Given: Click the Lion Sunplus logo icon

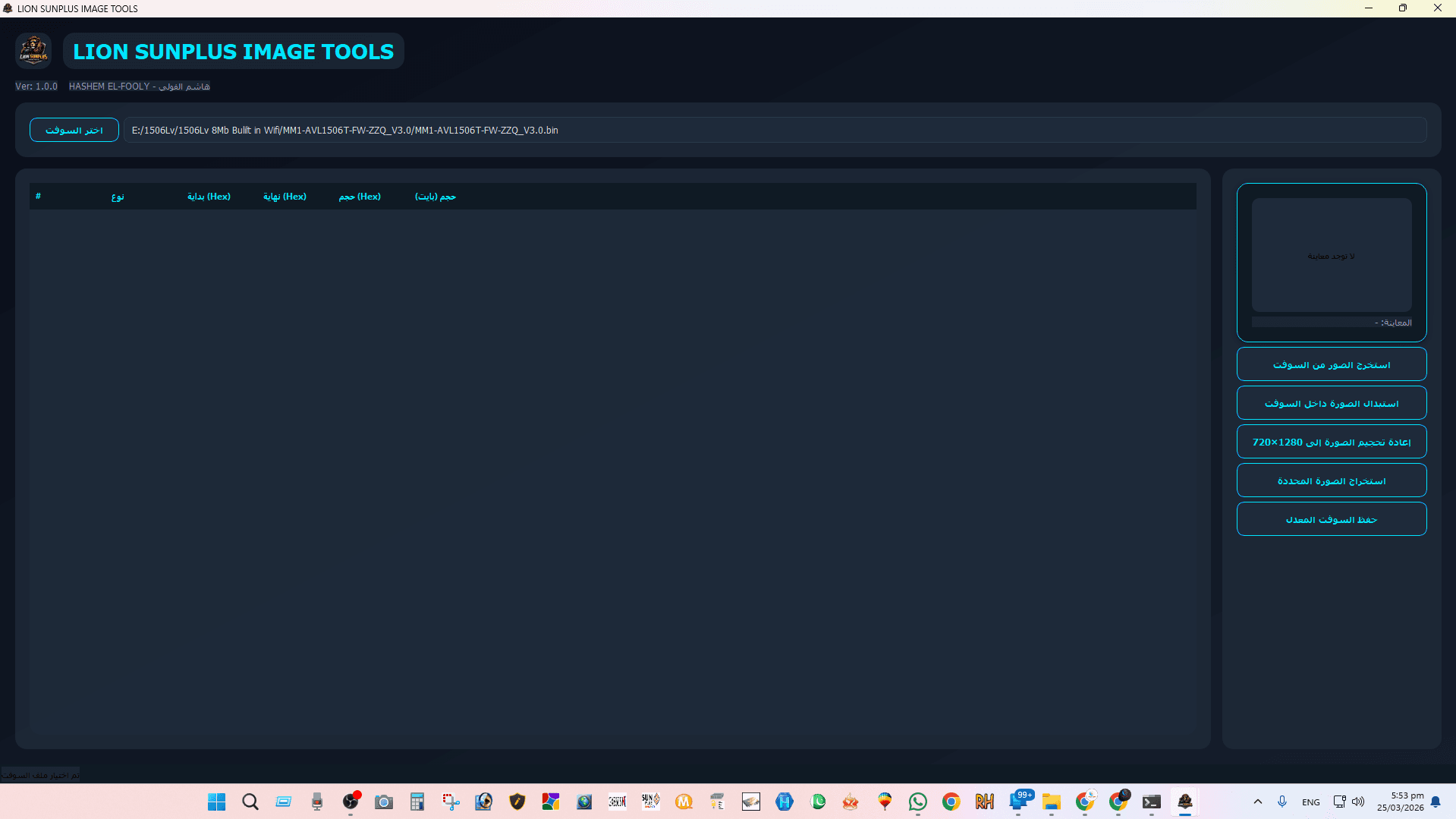Looking at the screenshot, I should (33, 51).
